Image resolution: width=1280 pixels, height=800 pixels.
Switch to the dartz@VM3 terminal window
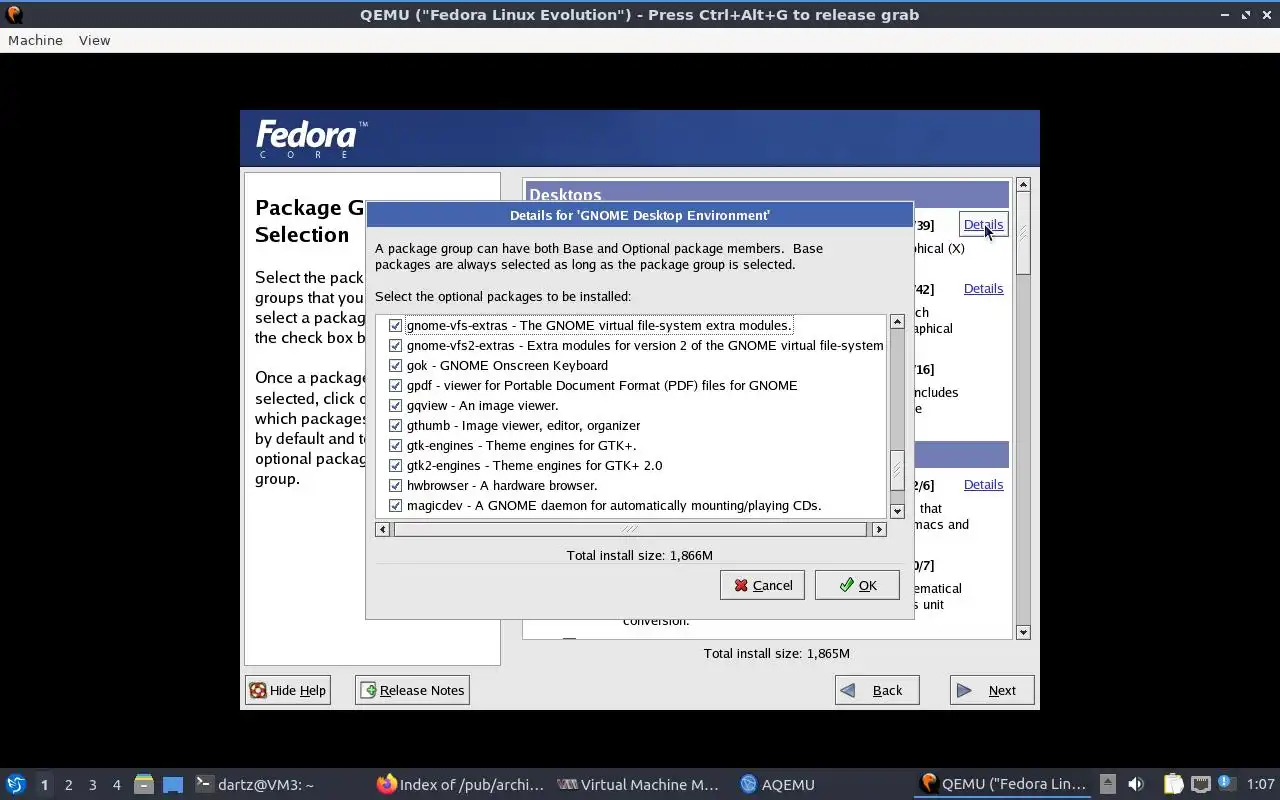tap(254, 785)
